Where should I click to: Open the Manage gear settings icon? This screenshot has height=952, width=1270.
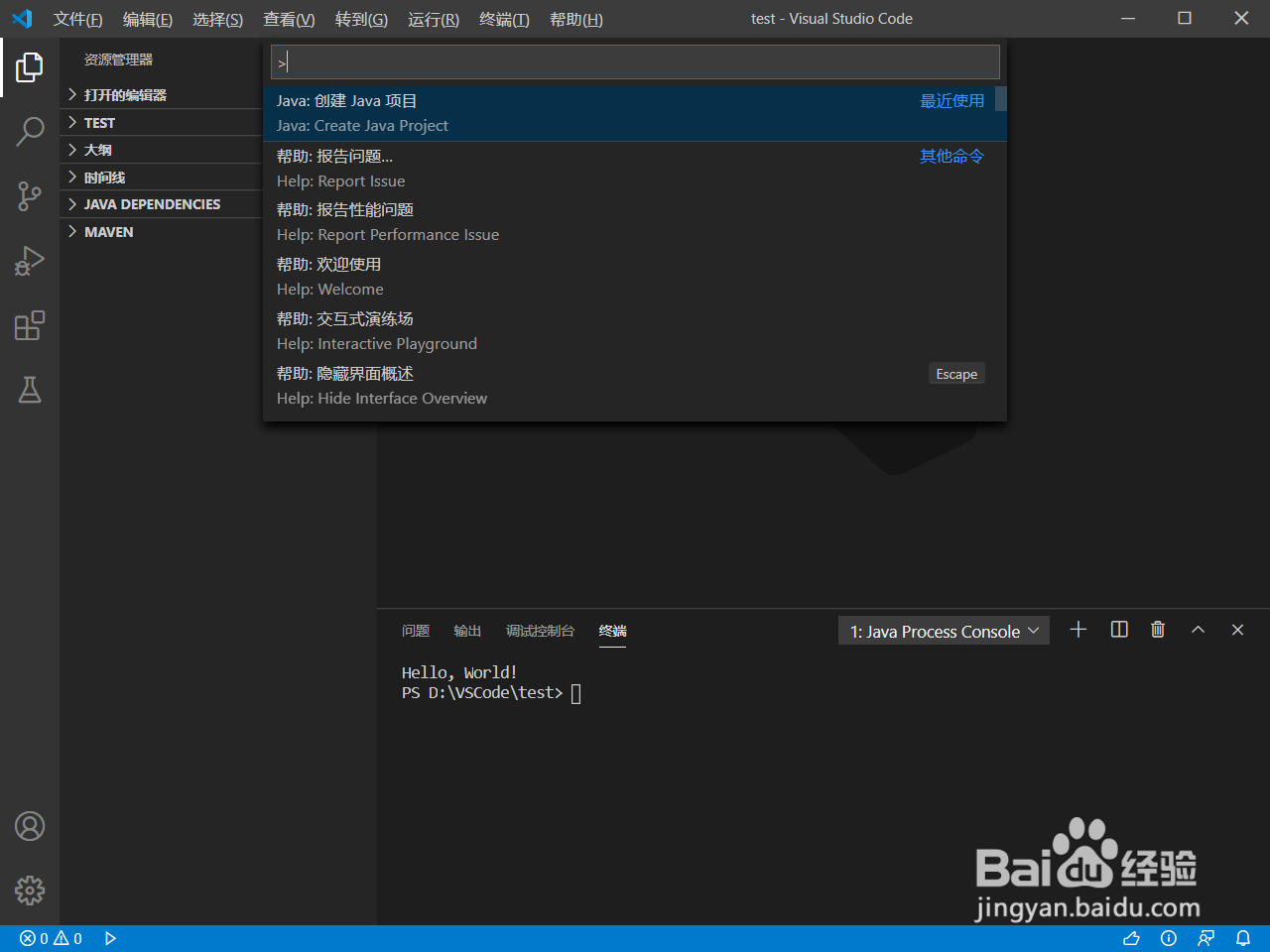[x=30, y=891]
